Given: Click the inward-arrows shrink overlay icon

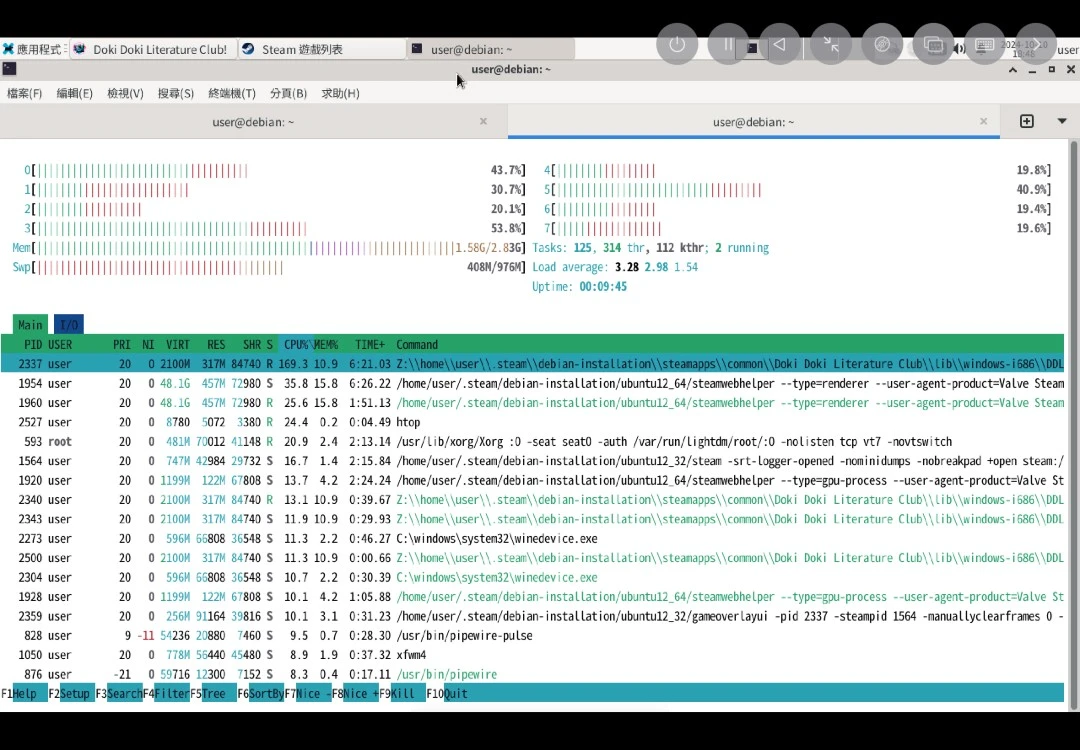Looking at the screenshot, I should click(830, 45).
